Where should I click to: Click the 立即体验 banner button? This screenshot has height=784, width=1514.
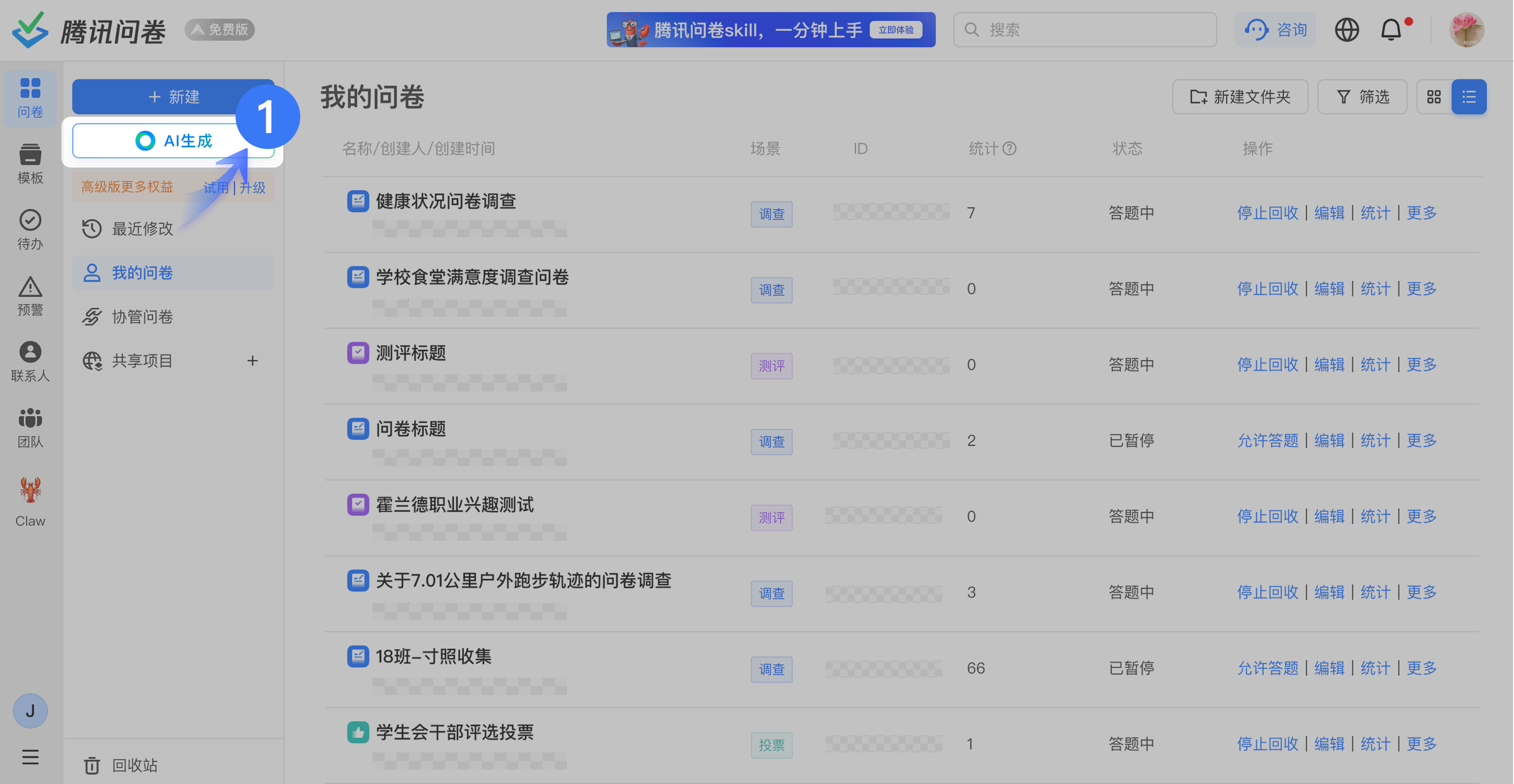click(896, 29)
